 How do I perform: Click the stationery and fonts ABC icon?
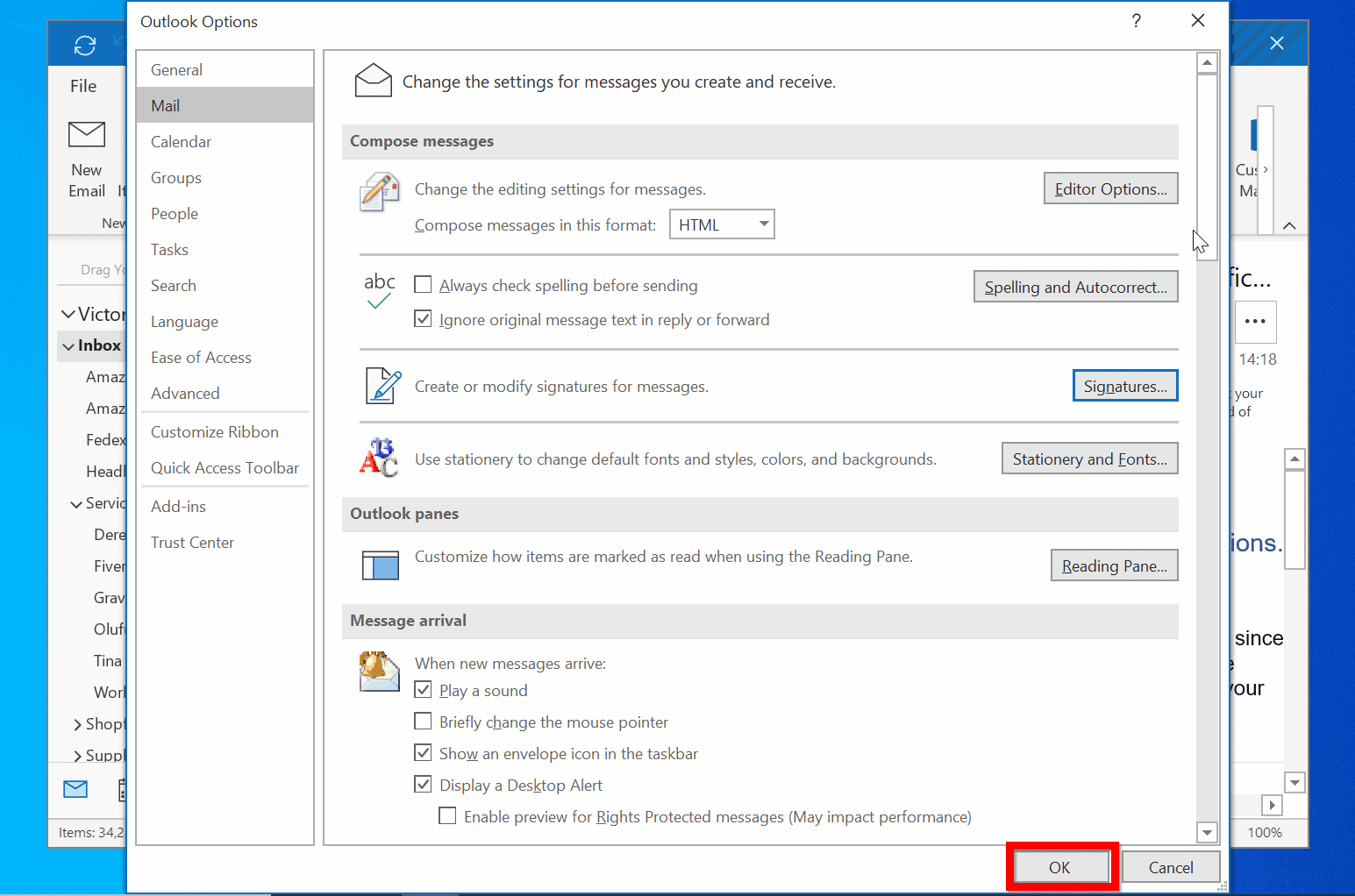point(379,458)
